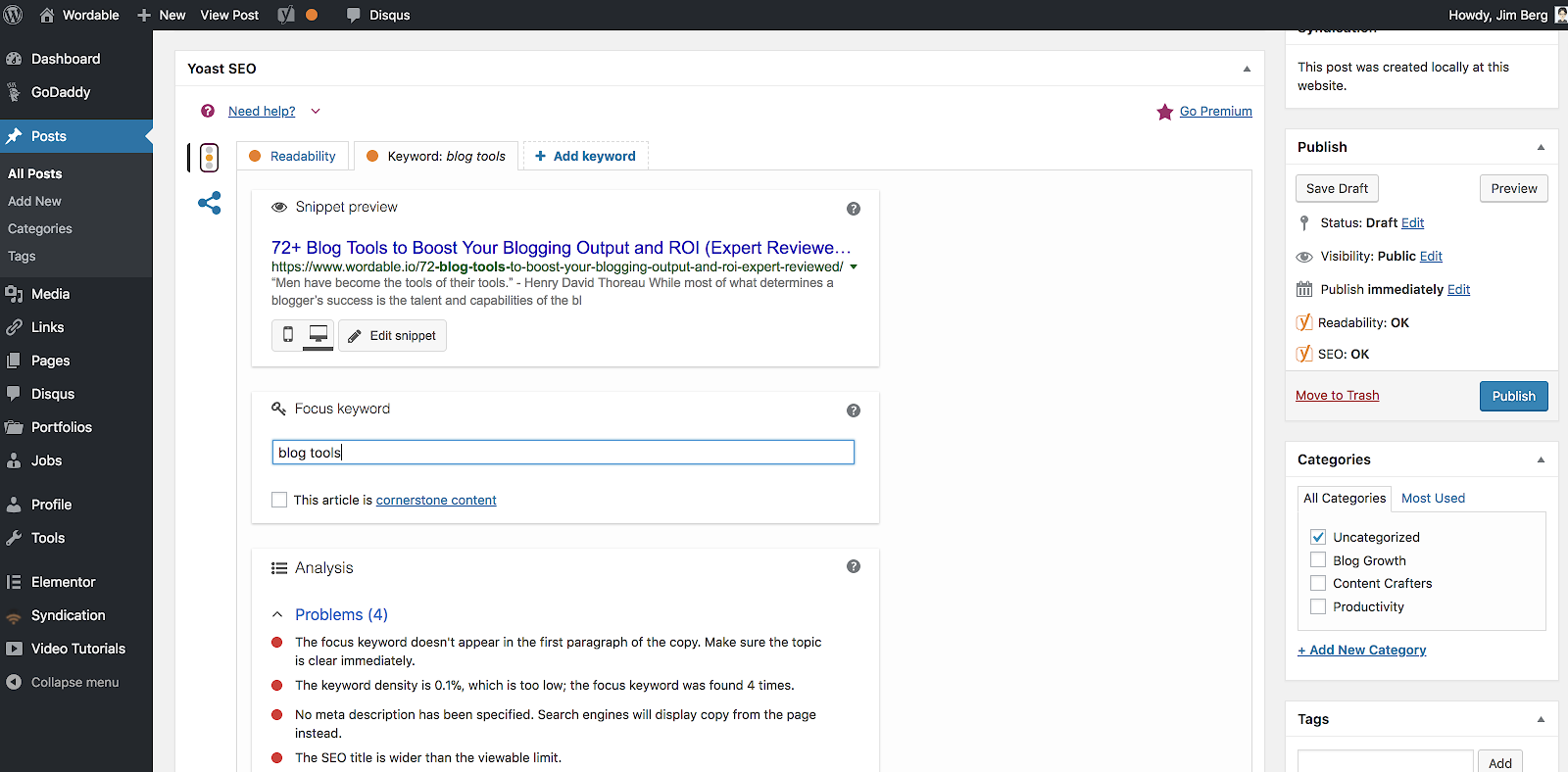Click the Jobs sidebar icon
The image size is (1568, 772).
(14, 460)
